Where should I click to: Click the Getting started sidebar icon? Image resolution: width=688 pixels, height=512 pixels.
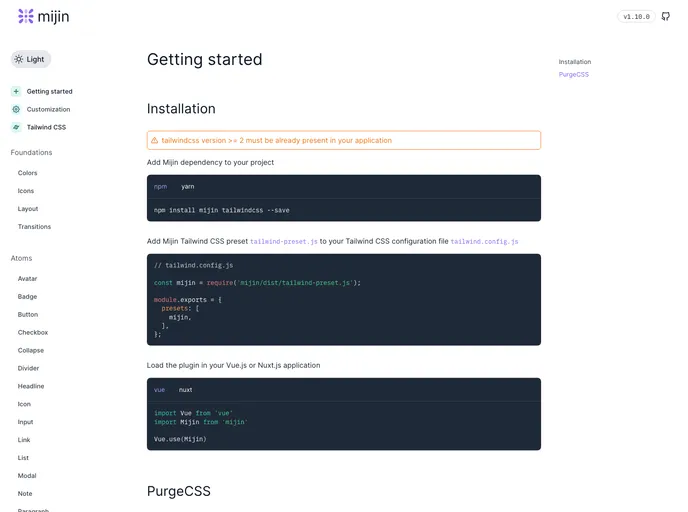coord(16,91)
